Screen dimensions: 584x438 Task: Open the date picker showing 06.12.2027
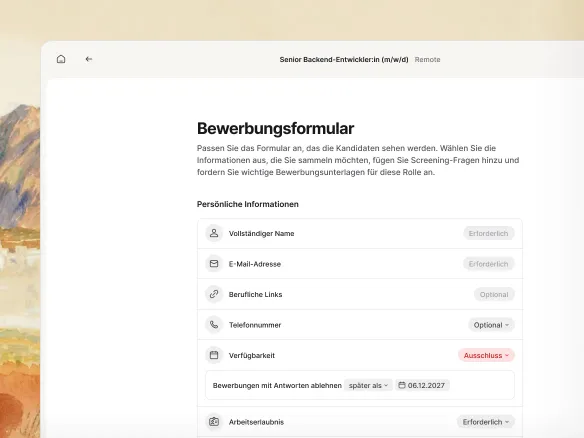[x=422, y=385]
